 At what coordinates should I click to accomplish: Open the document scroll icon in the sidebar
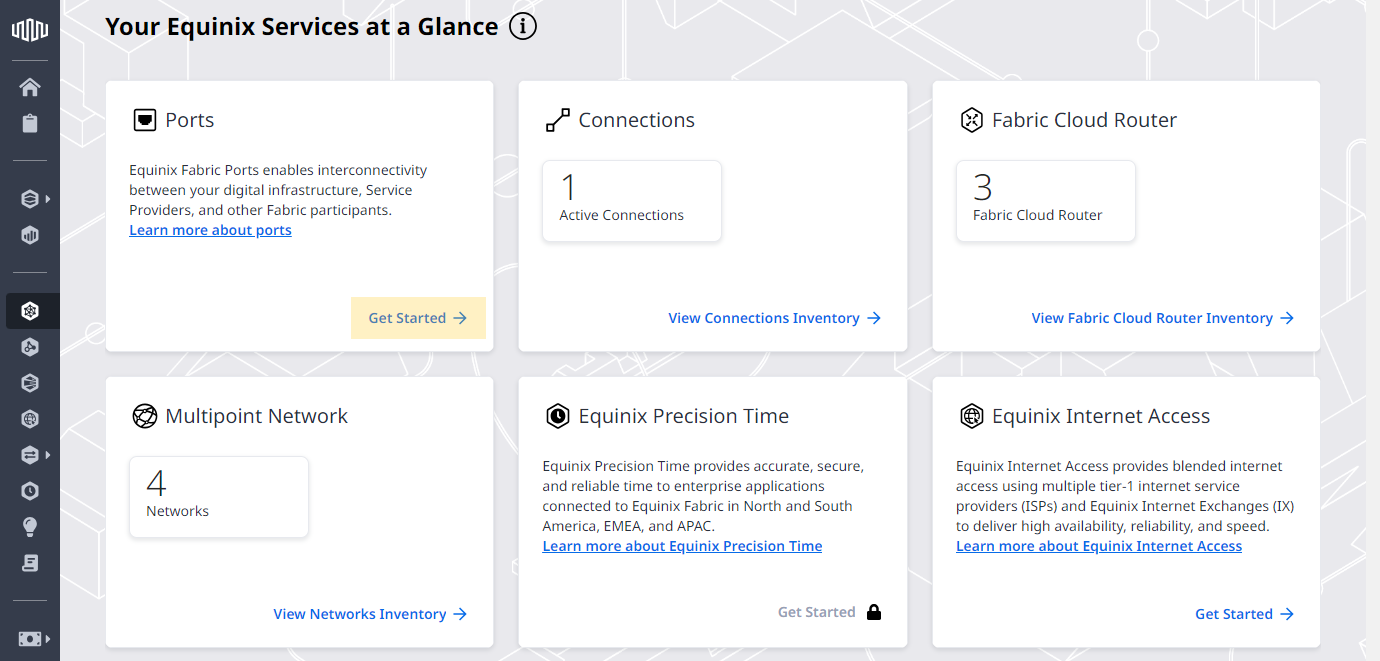point(30,563)
